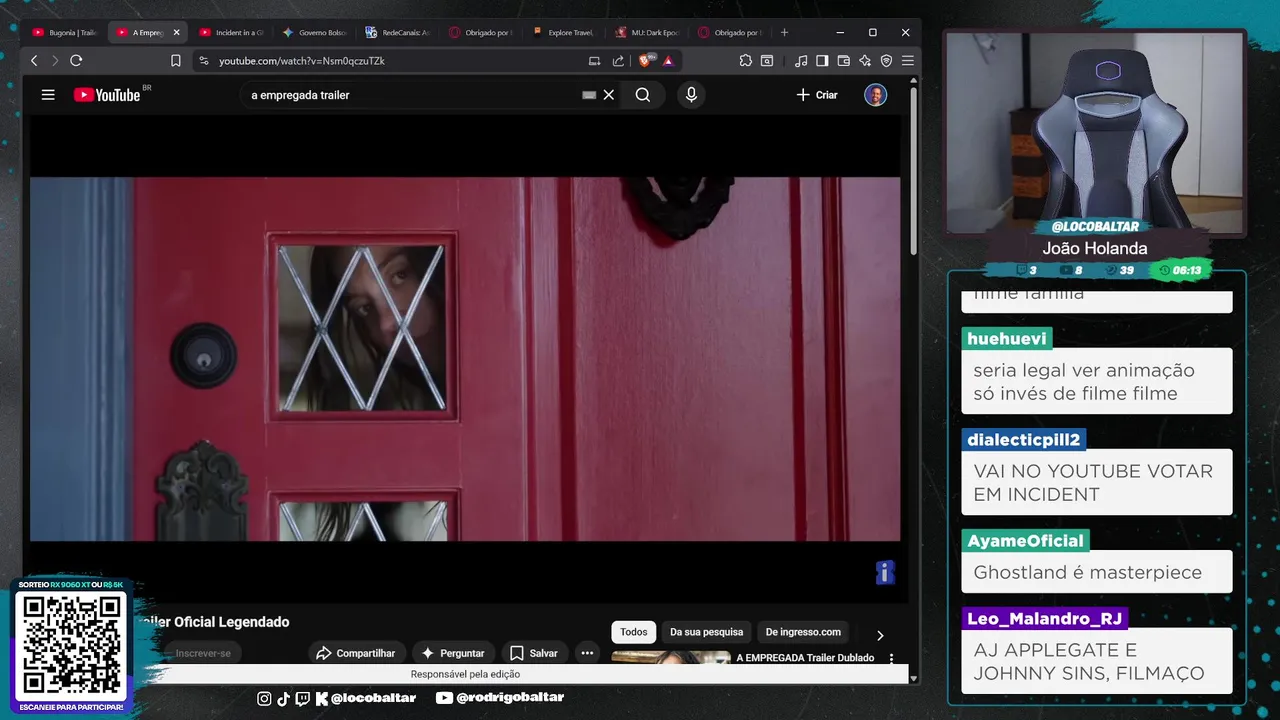
Task: Open the media control music note icon
Action: click(801, 61)
